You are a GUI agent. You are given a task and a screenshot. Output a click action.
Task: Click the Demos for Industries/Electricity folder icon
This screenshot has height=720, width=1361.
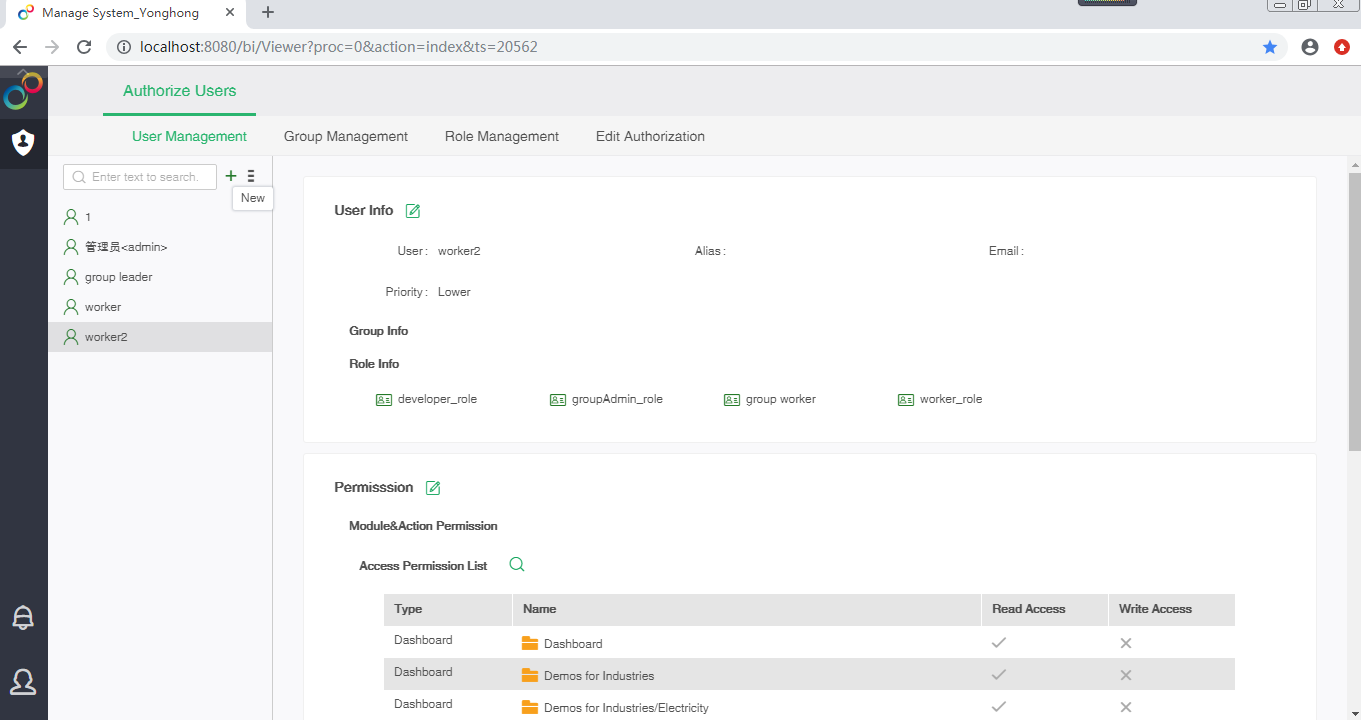(x=530, y=707)
